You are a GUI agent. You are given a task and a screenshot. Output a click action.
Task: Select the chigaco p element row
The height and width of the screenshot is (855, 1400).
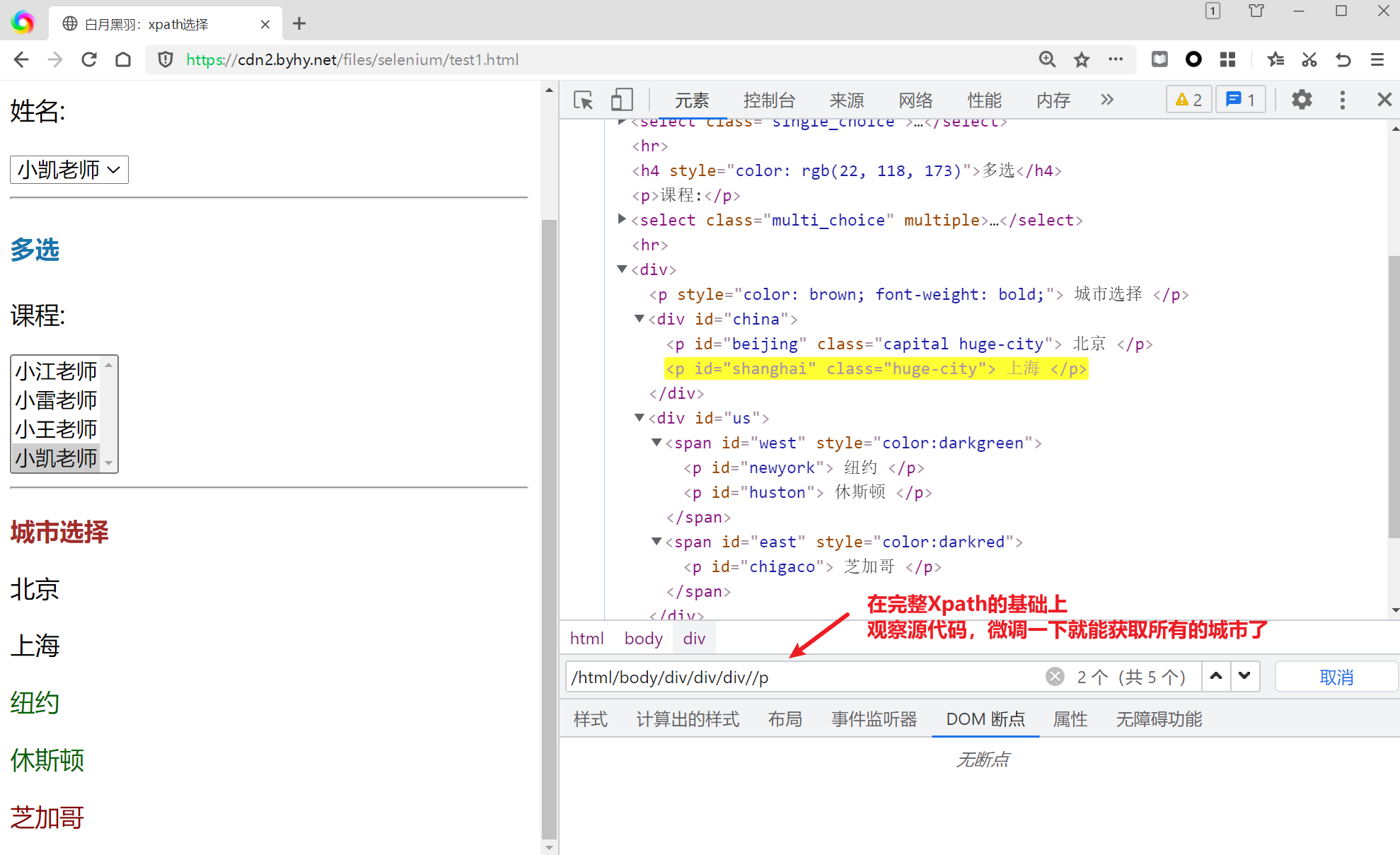tap(812, 566)
